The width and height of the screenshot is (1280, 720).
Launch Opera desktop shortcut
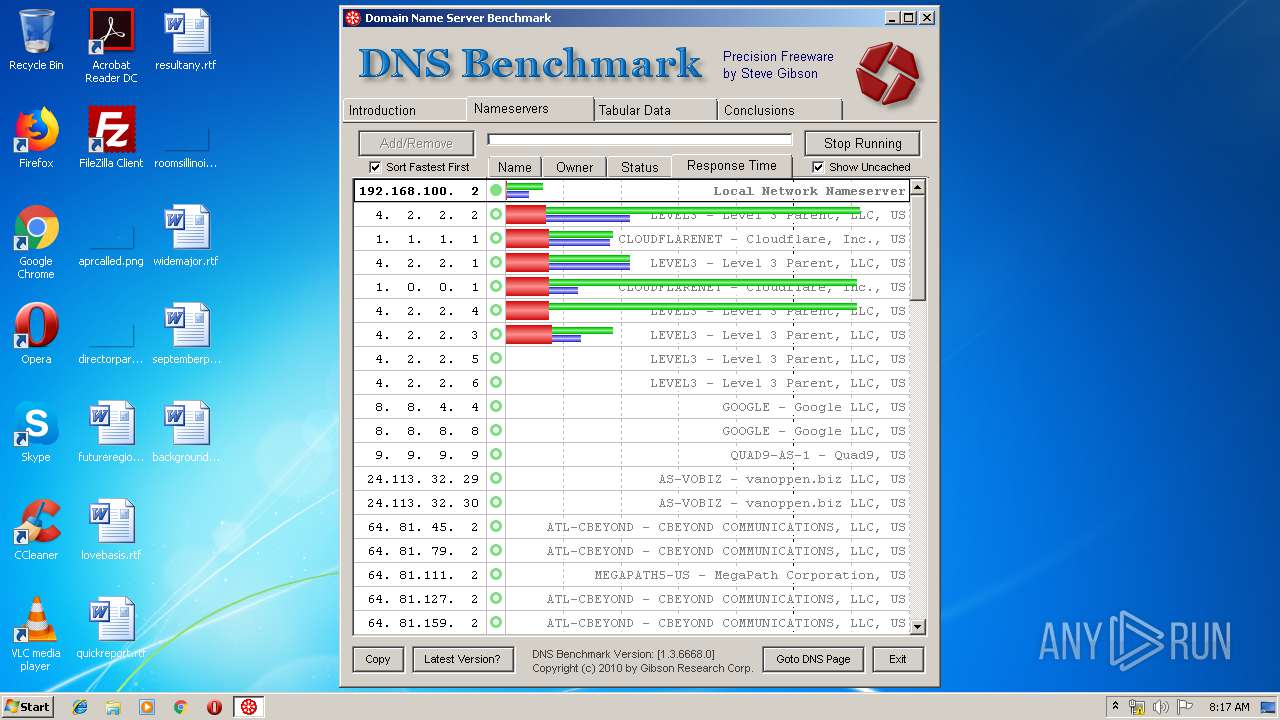coord(36,334)
